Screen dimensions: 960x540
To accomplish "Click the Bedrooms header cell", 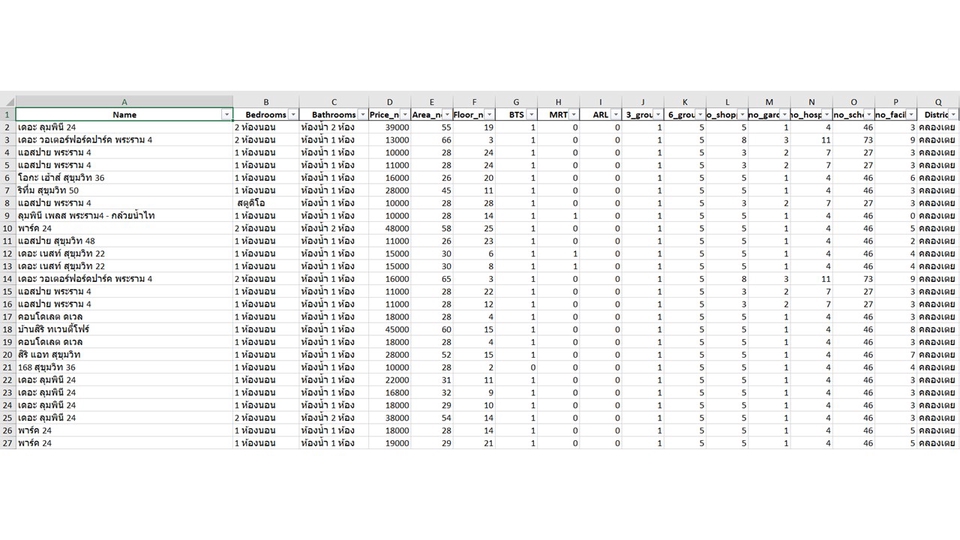I will pyautogui.click(x=266, y=114).
